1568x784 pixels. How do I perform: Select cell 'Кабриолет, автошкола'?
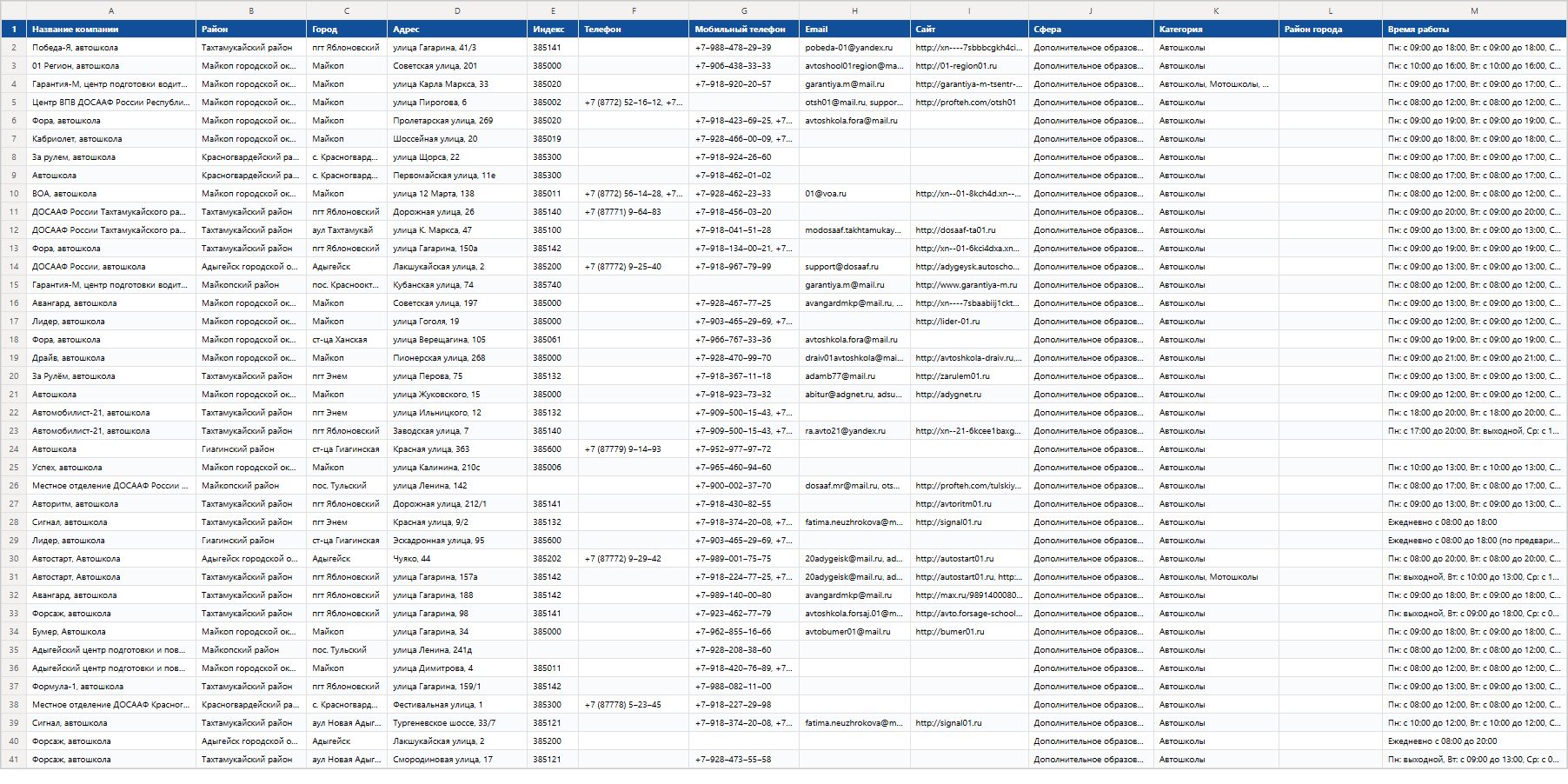coord(111,138)
